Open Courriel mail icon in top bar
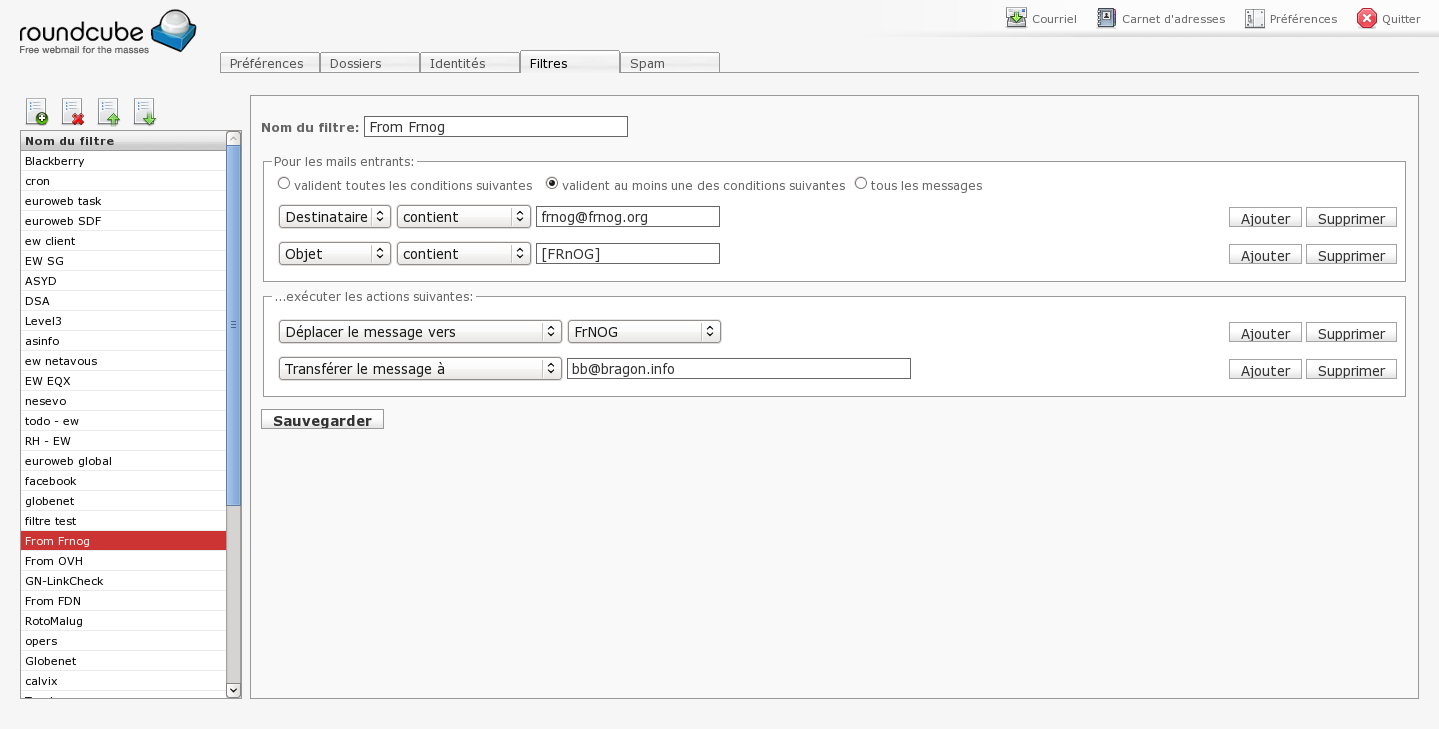 click(x=1016, y=18)
